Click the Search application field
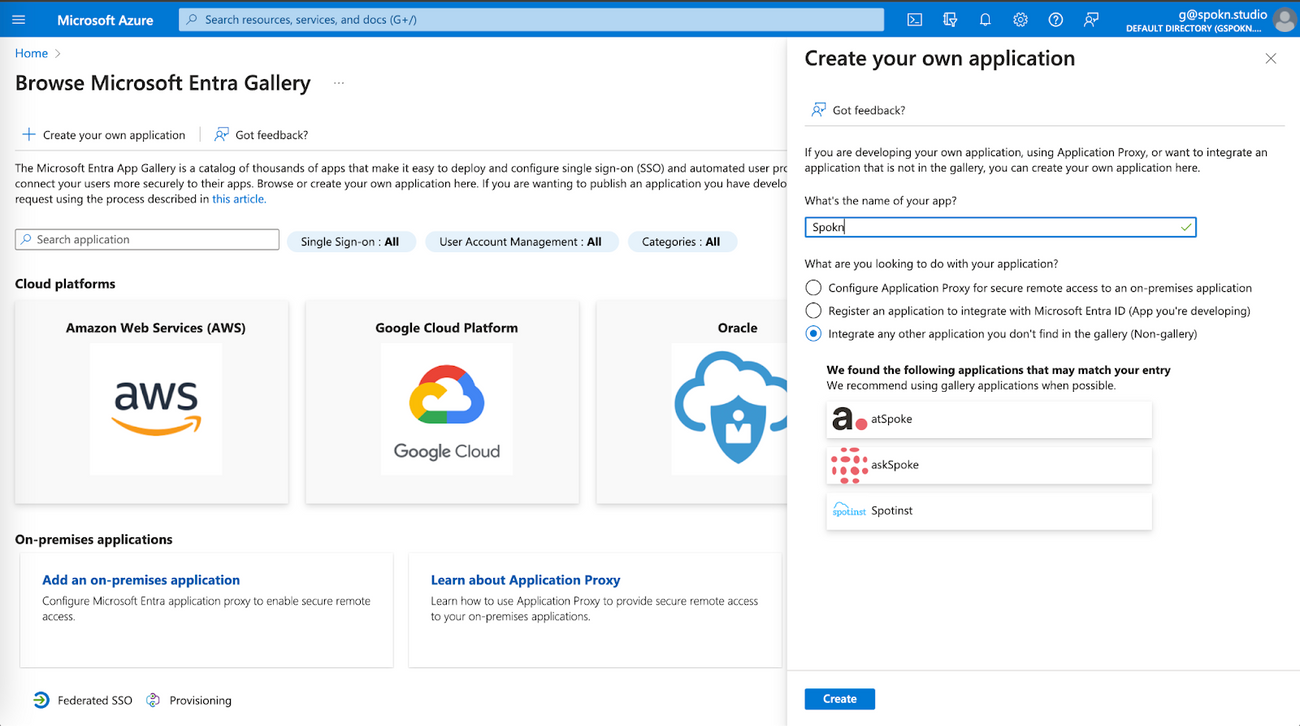Image resolution: width=1300 pixels, height=726 pixels. (147, 240)
